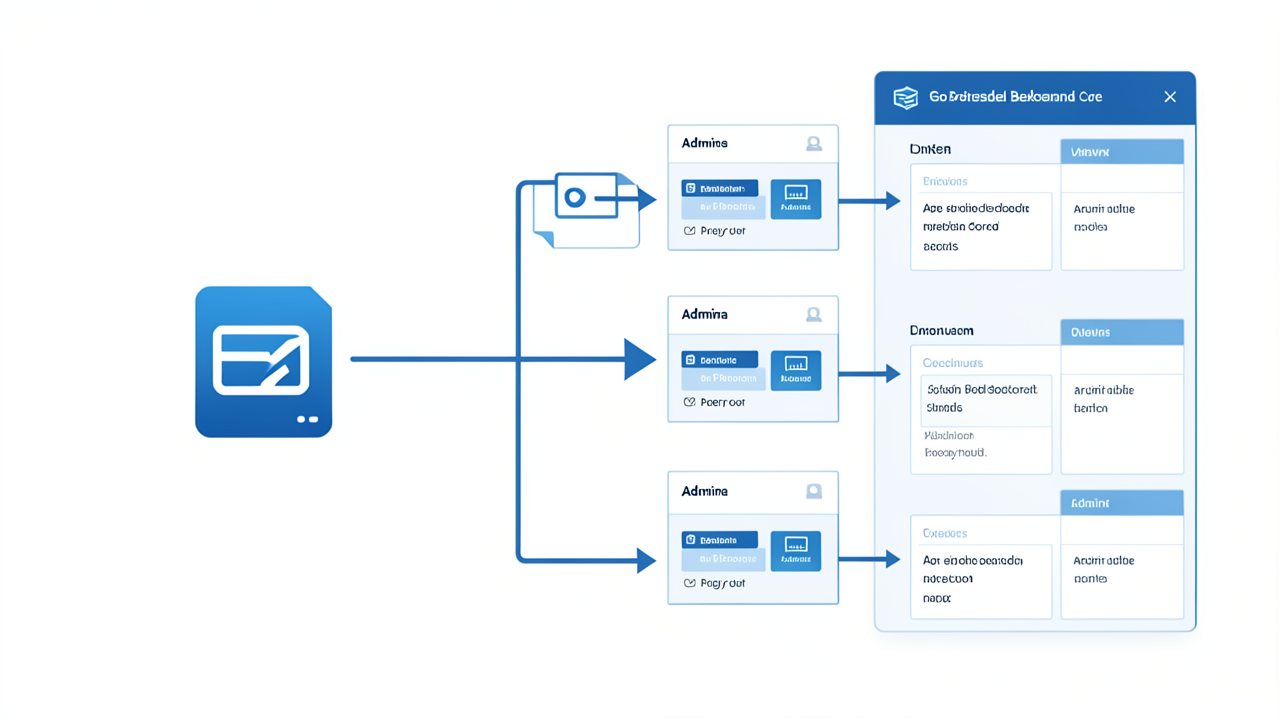
Task: Click the "Dnken" section heading
Action: tap(930, 149)
